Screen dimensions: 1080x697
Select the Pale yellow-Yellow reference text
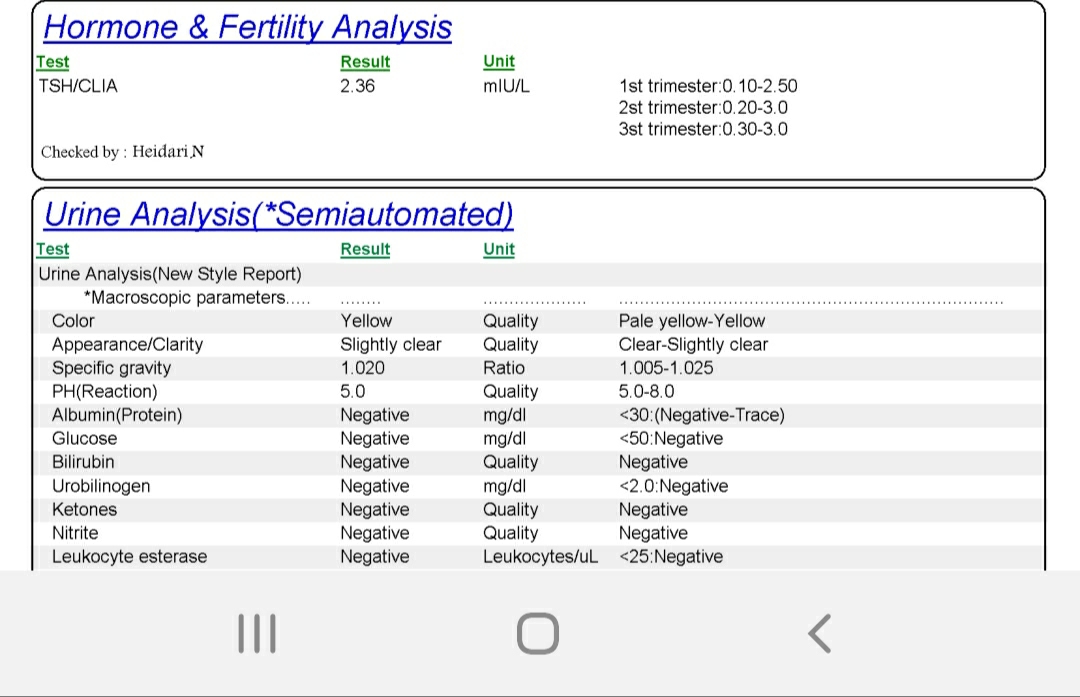point(692,321)
